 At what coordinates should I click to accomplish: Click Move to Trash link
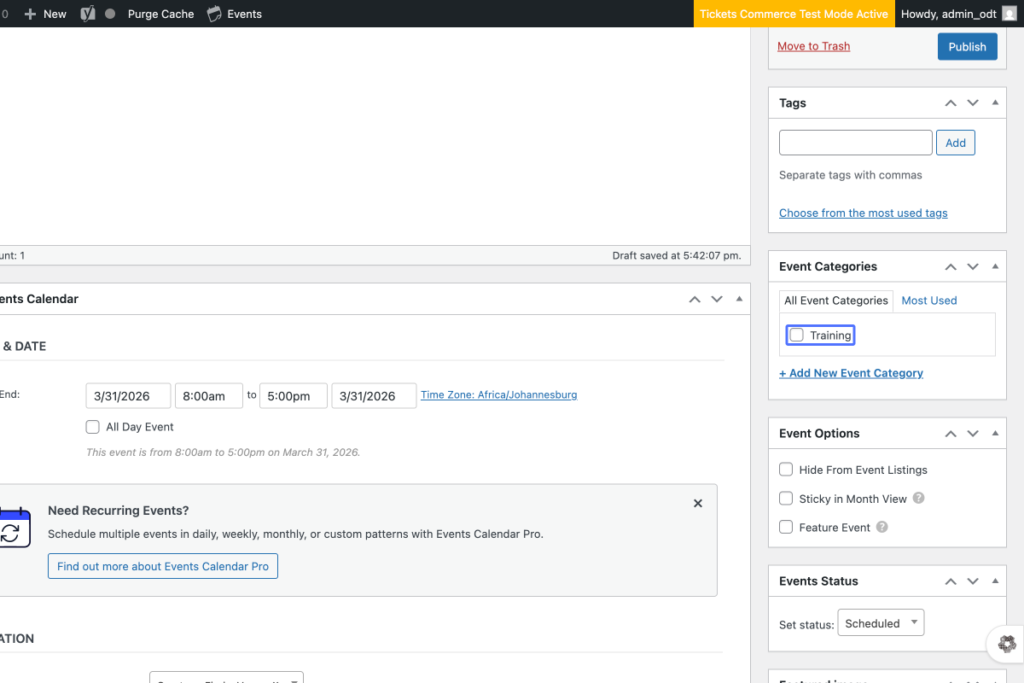814,46
